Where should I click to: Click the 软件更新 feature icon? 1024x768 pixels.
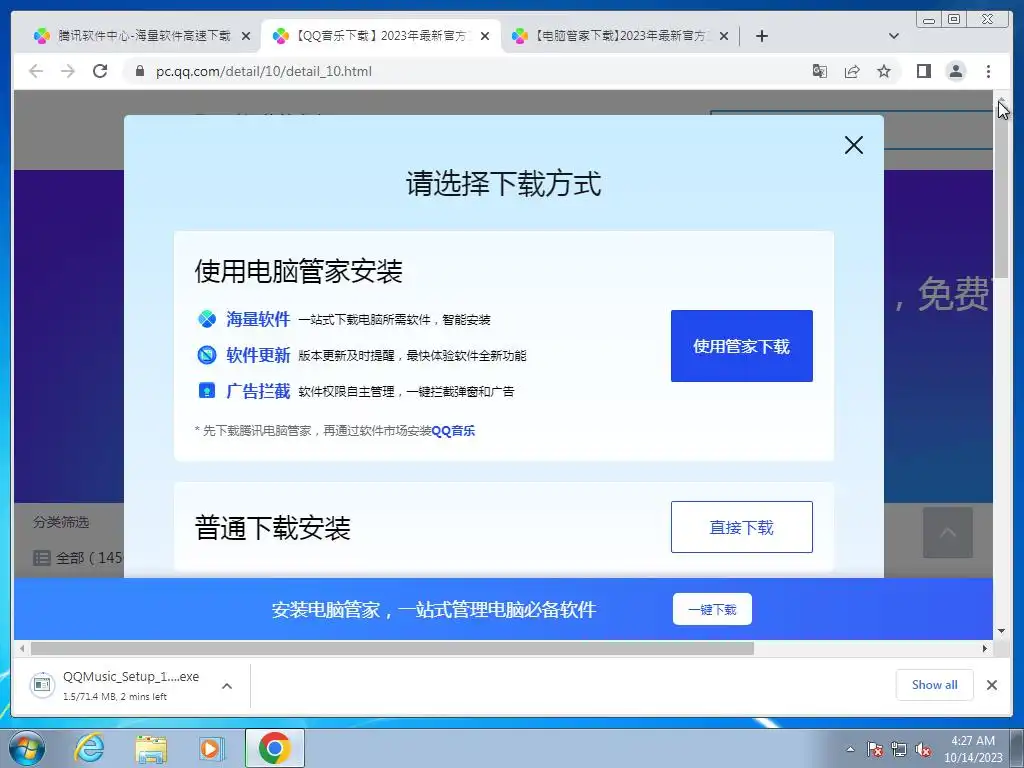(x=207, y=355)
